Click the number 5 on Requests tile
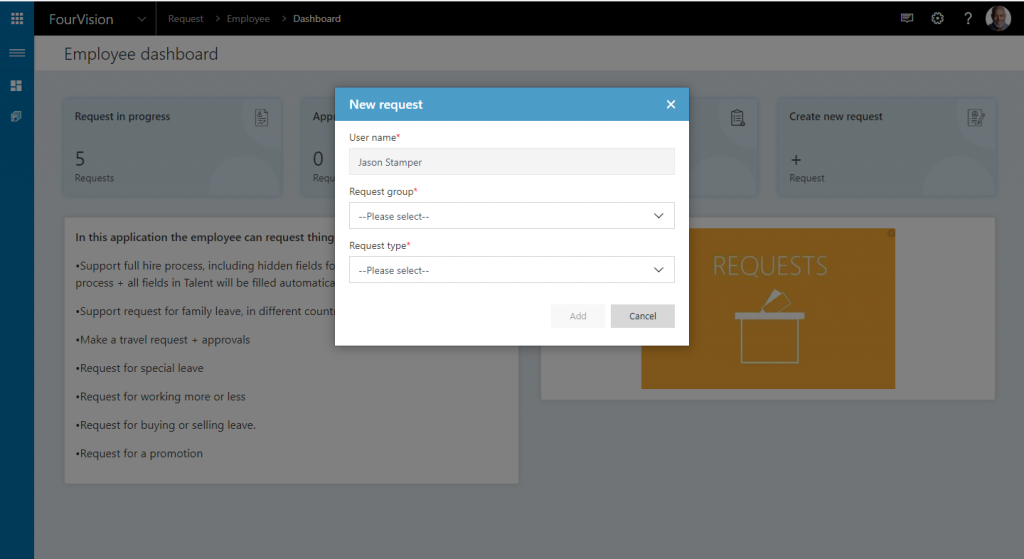Viewport: 1024px width, 559px height. click(x=80, y=159)
